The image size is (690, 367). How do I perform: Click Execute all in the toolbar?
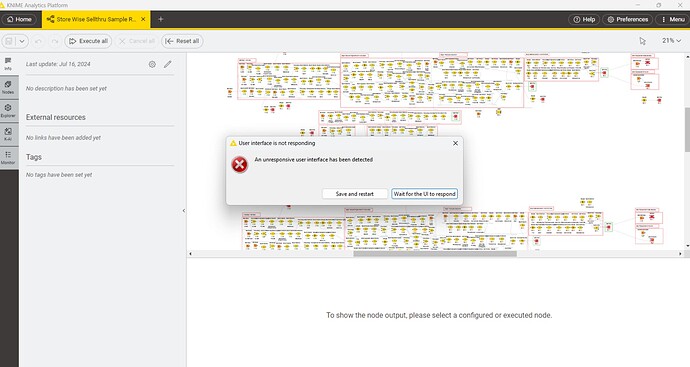point(88,41)
